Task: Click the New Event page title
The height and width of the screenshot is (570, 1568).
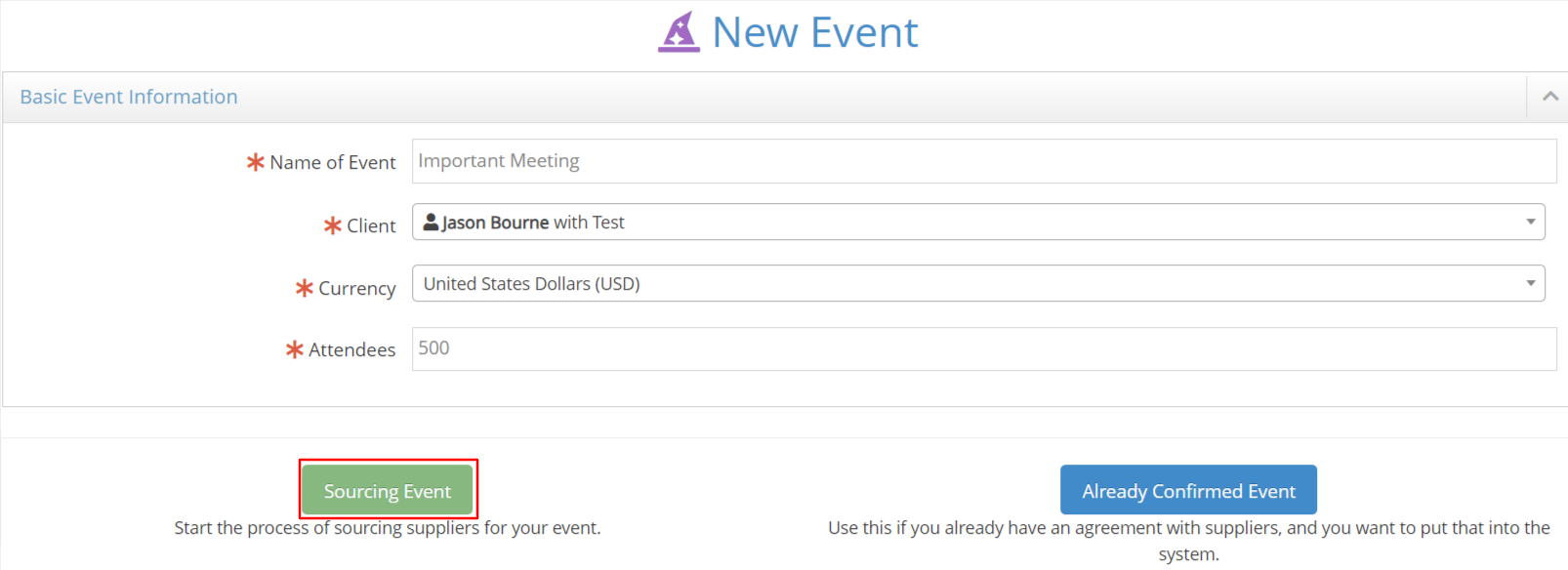Action: click(815, 31)
